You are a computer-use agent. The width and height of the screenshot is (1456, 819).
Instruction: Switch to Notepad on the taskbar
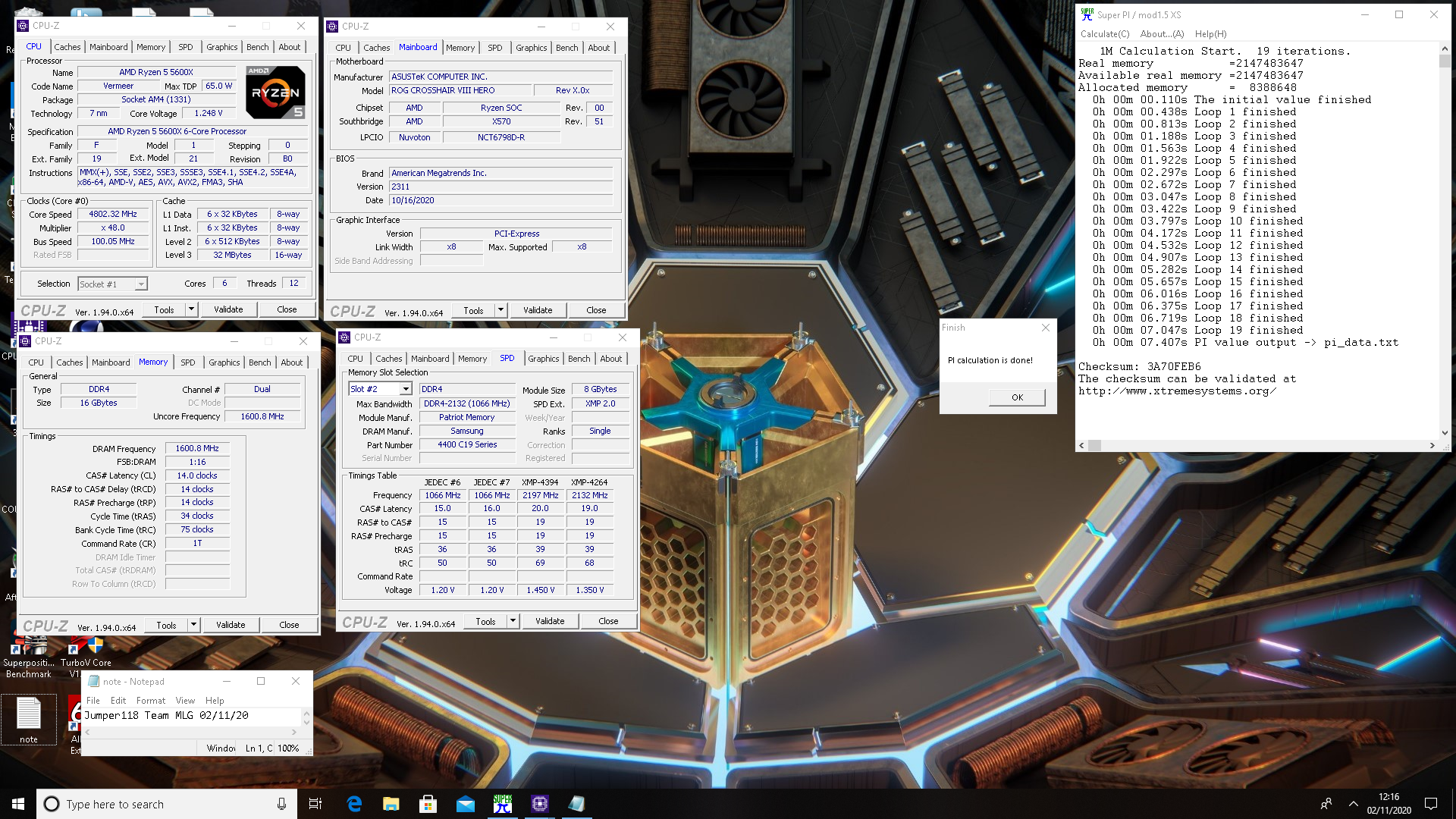coord(576,804)
